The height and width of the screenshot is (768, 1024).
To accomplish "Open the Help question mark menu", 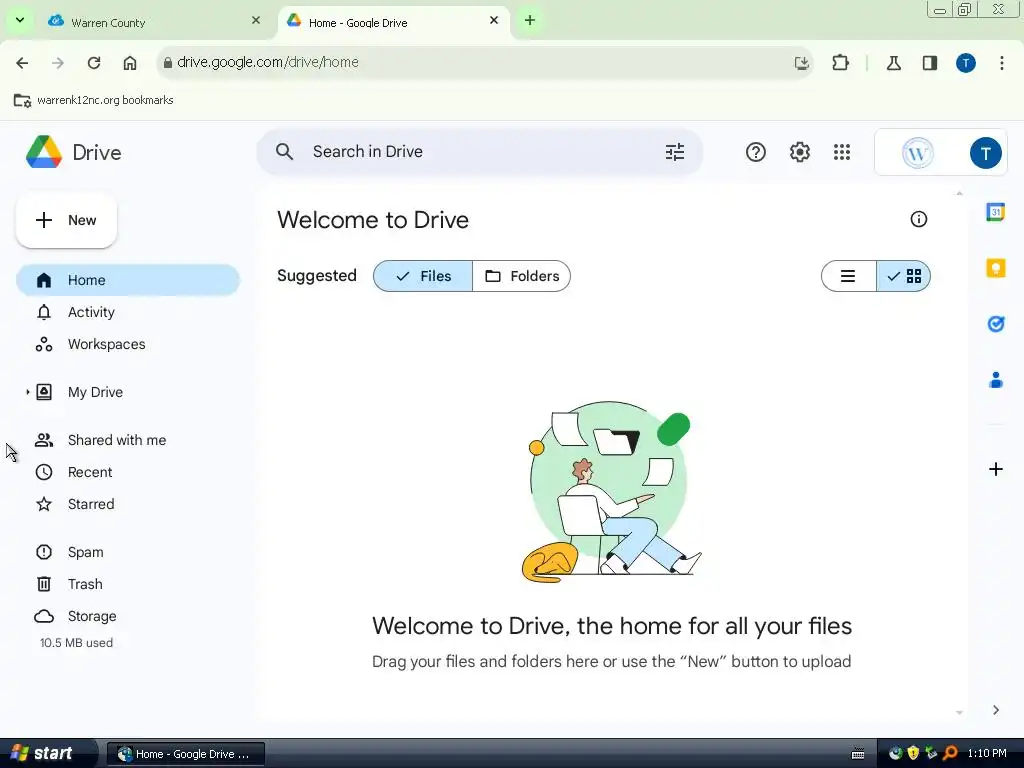I will 756,152.
